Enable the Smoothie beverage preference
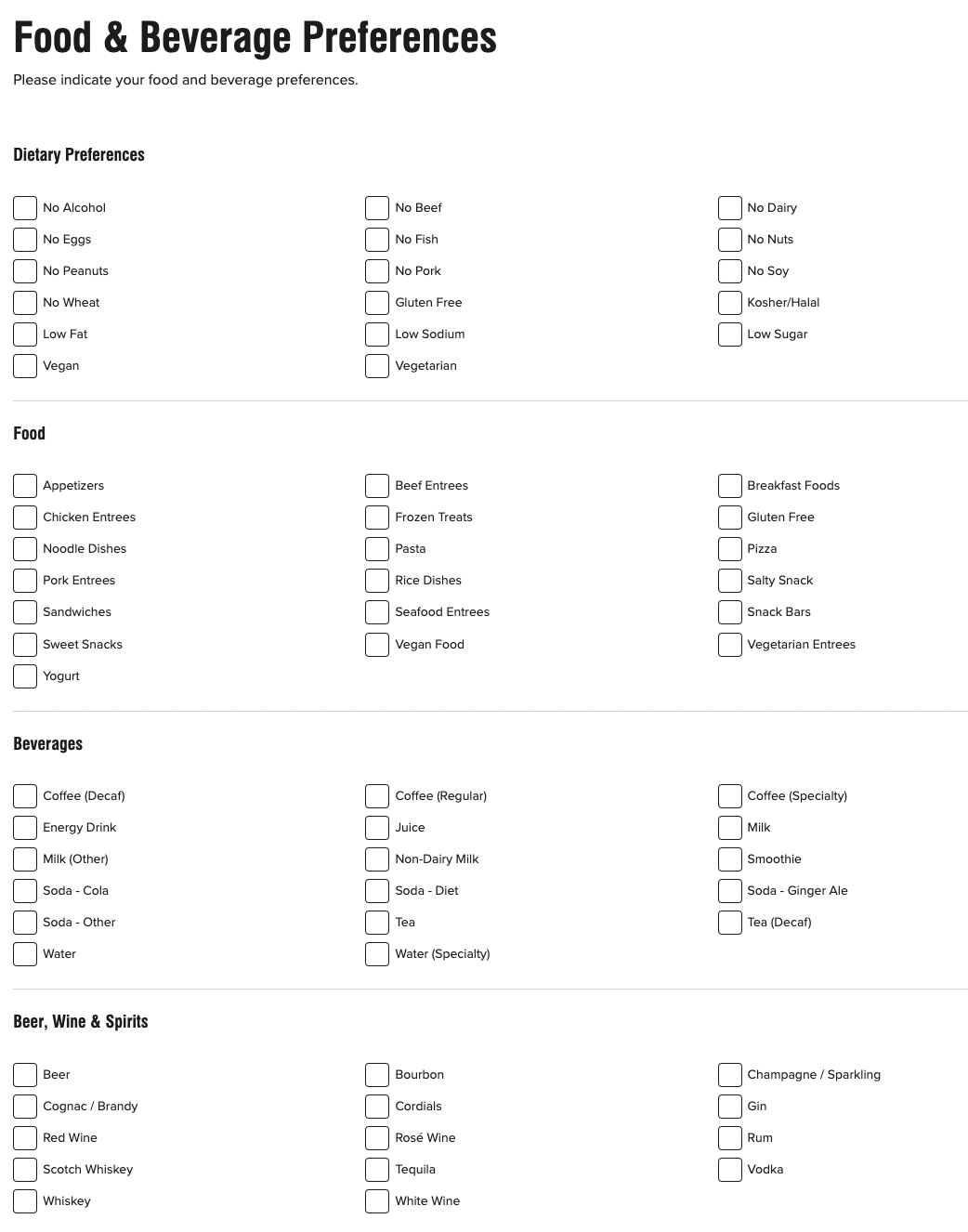968x1232 pixels. point(729,858)
